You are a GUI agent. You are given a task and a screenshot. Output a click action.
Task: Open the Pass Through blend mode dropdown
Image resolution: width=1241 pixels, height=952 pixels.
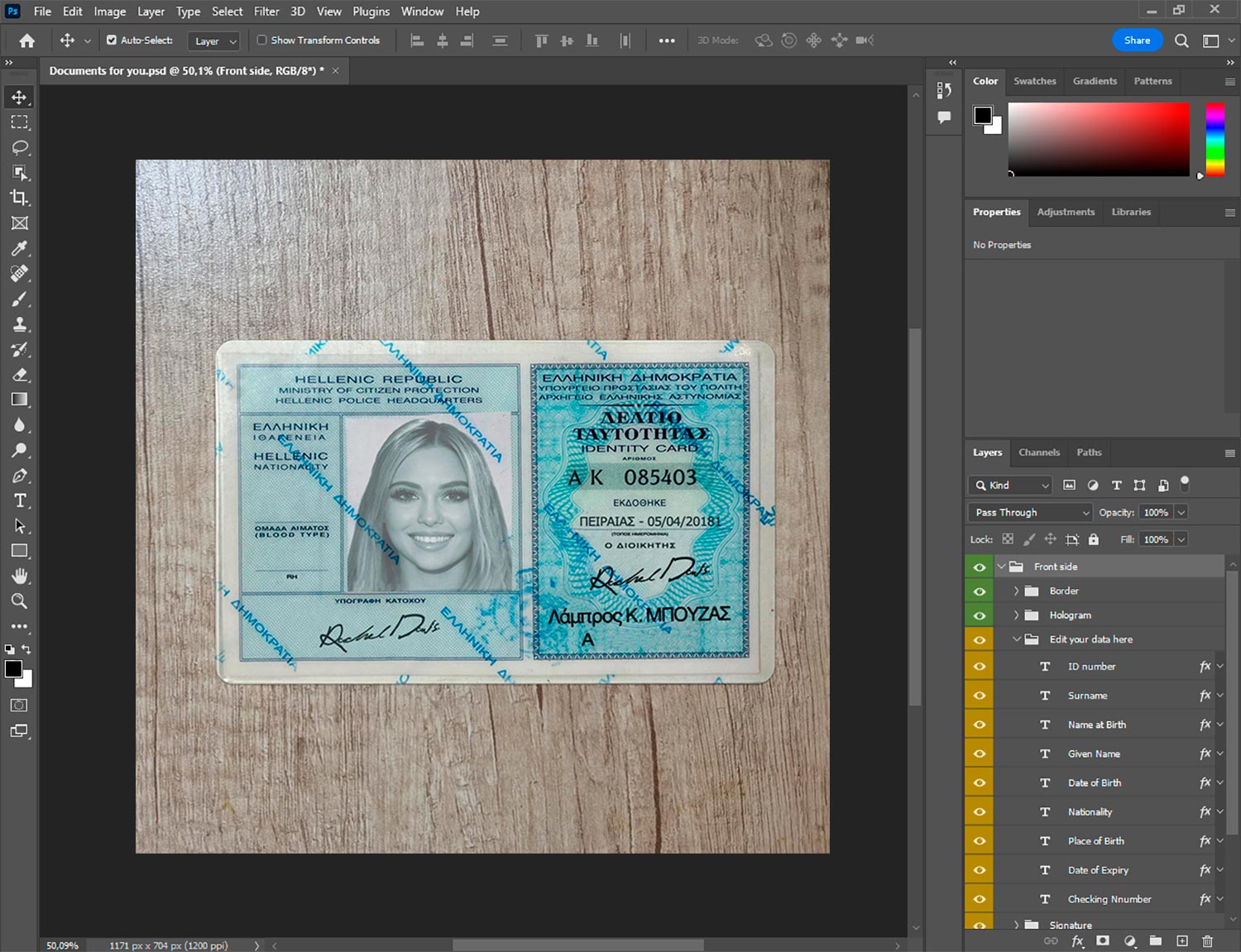(1030, 513)
